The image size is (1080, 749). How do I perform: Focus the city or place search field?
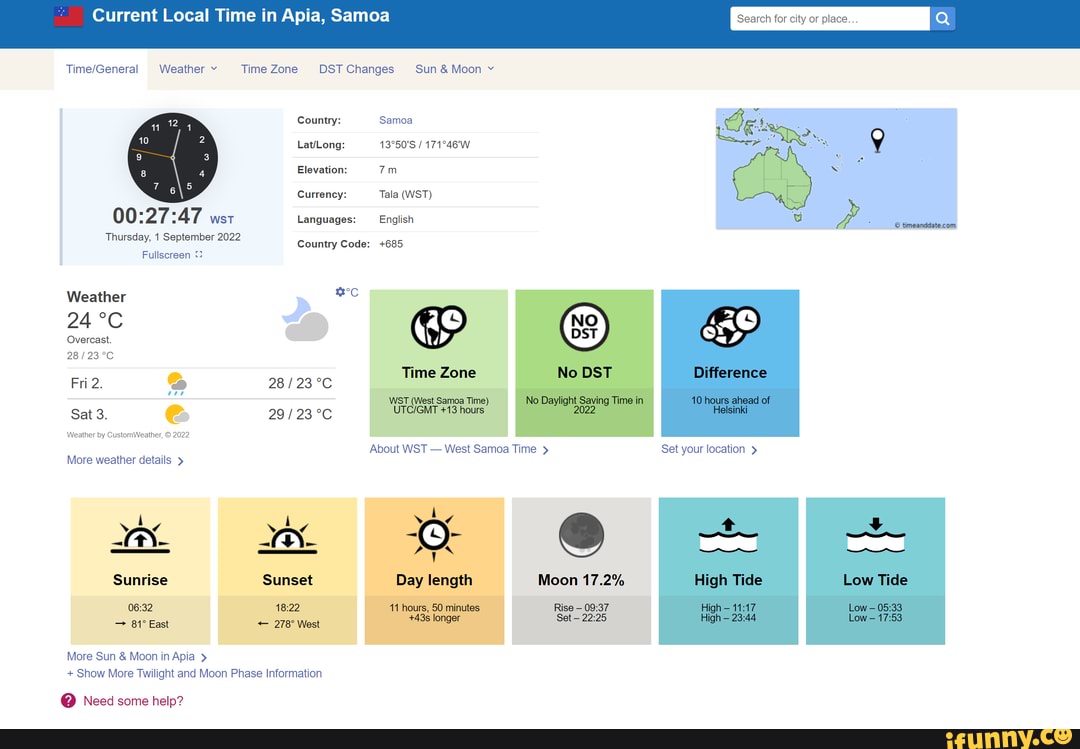tap(829, 19)
